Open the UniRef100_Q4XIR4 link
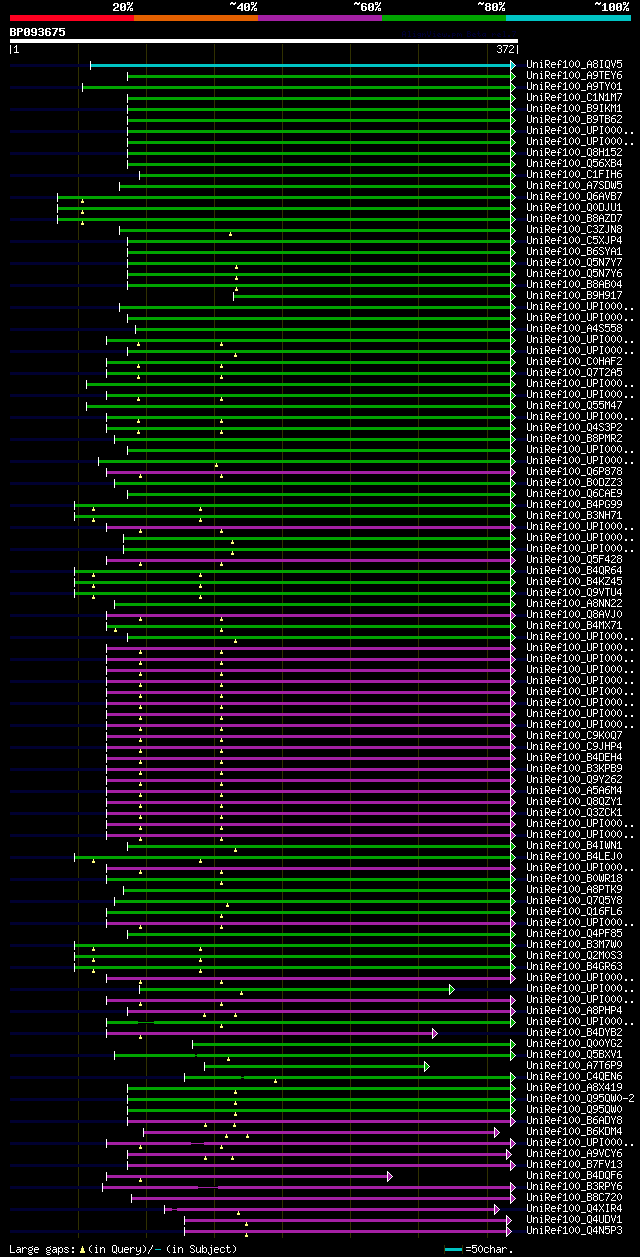 pyautogui.click(x=574, y=1208)
